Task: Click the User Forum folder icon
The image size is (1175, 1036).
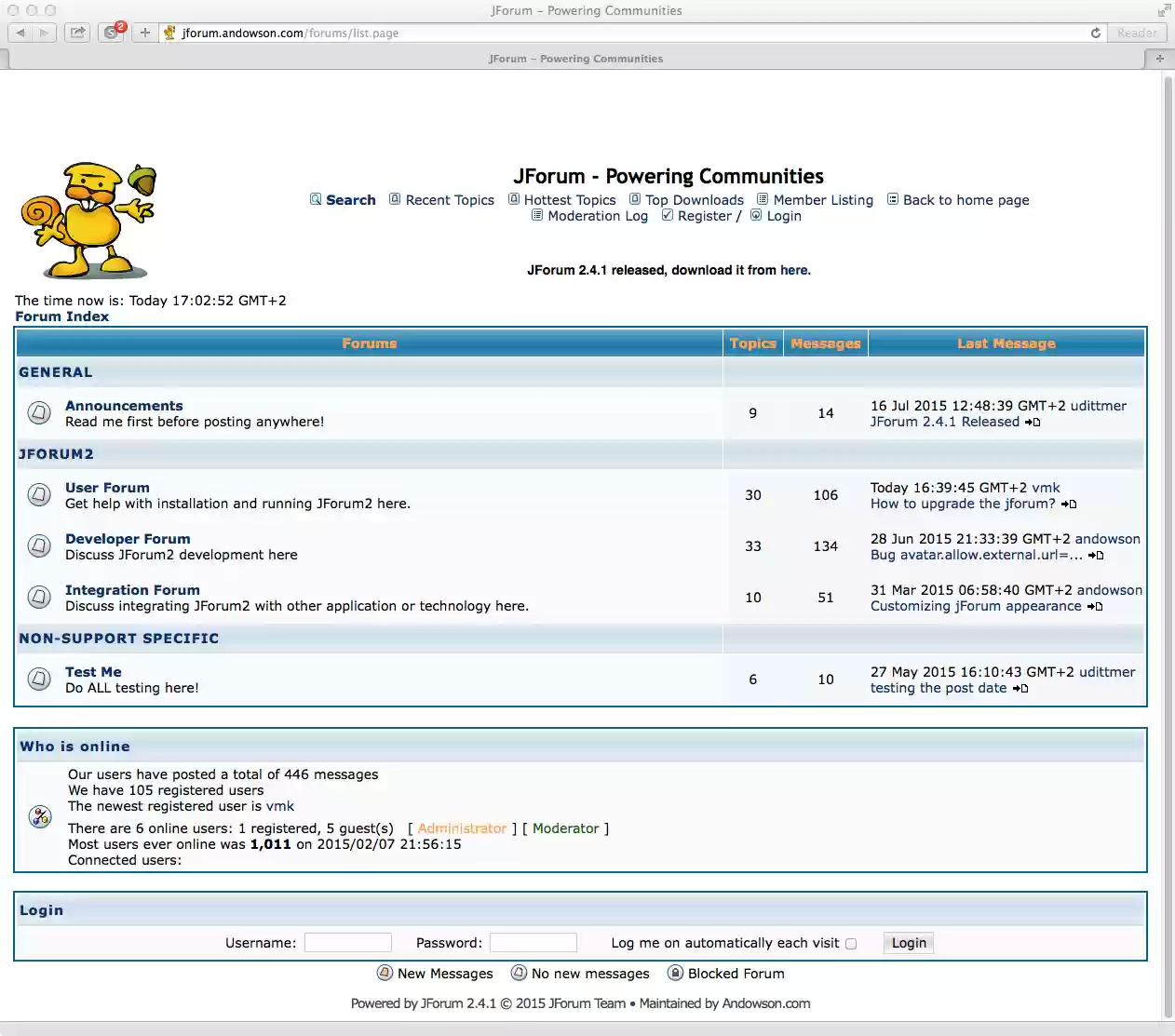Action: (x=39, y=494)
